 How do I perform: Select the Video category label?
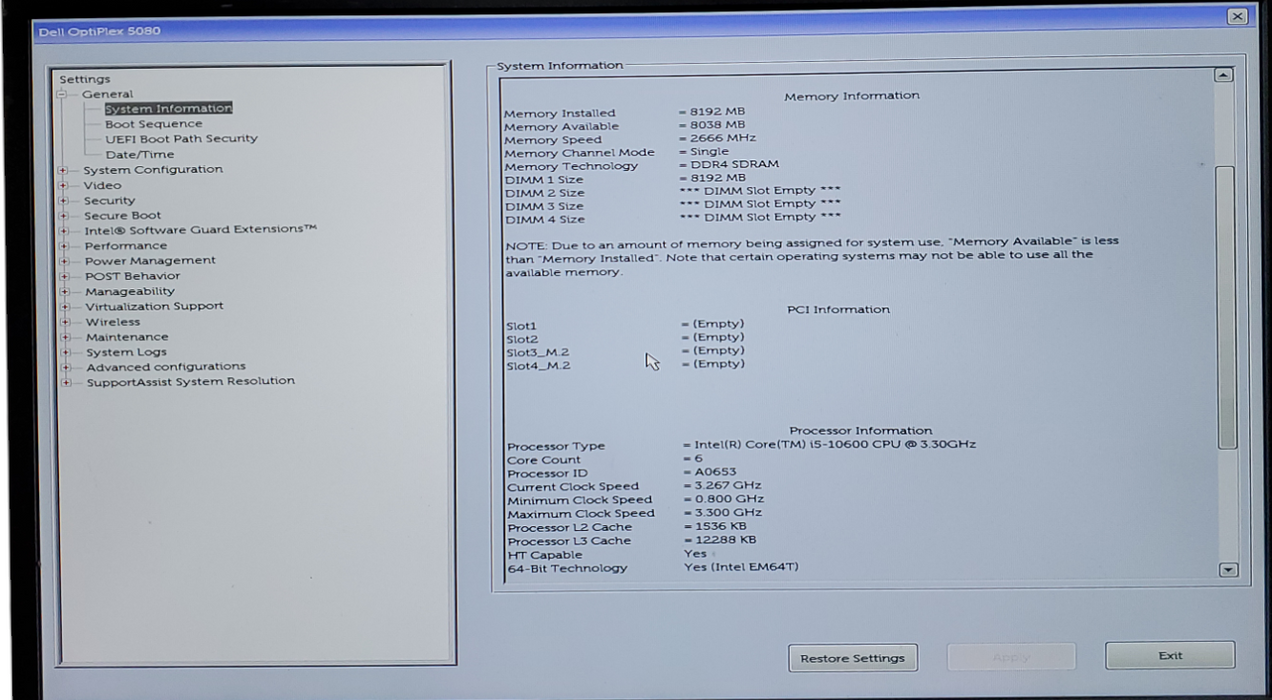(x=102, y=185)
